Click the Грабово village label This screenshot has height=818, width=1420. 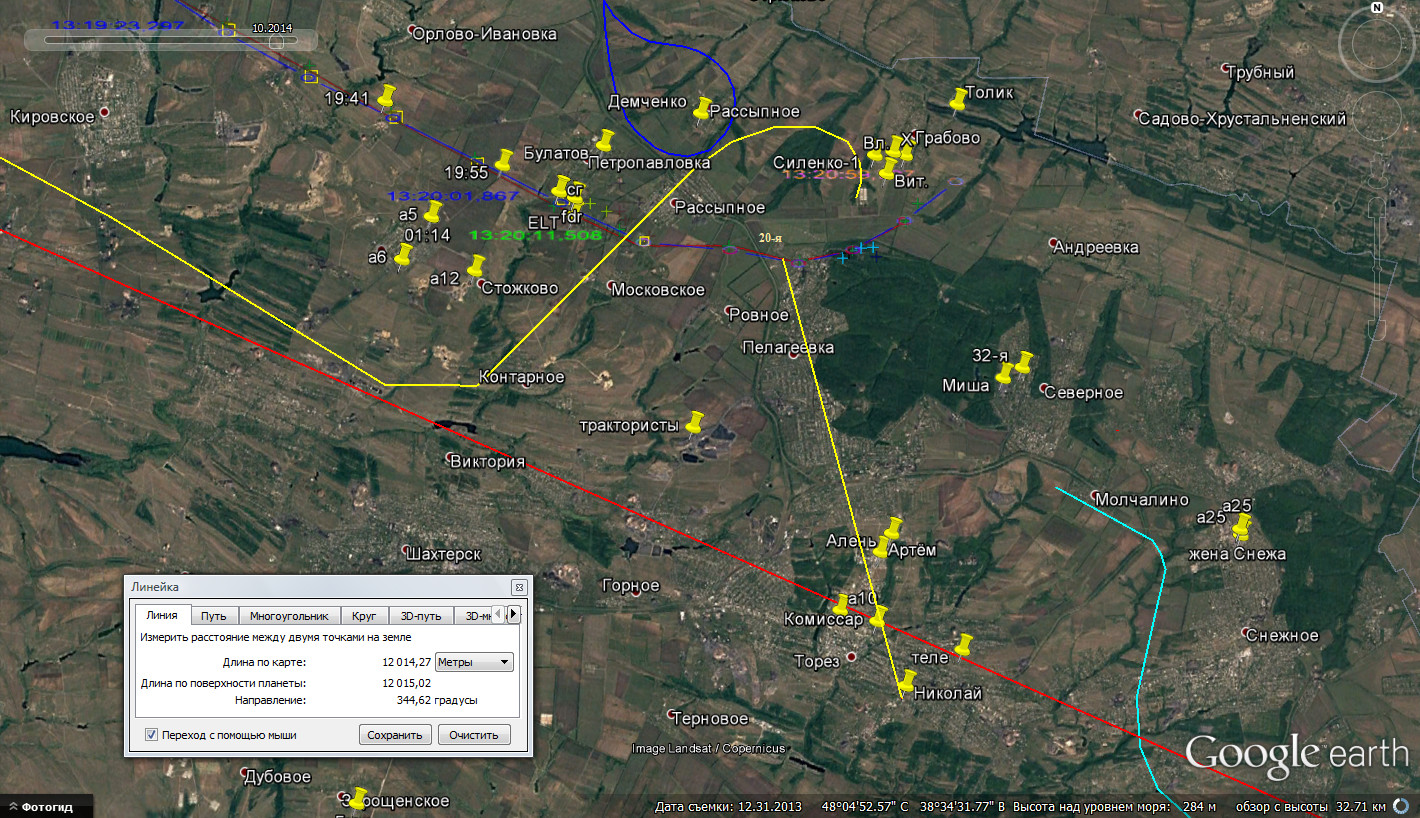pyautogui.click(x=947, y=138)
